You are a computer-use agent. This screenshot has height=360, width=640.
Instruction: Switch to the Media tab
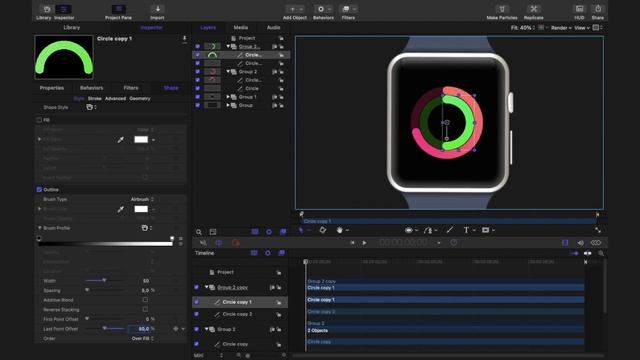coord(241,28)
